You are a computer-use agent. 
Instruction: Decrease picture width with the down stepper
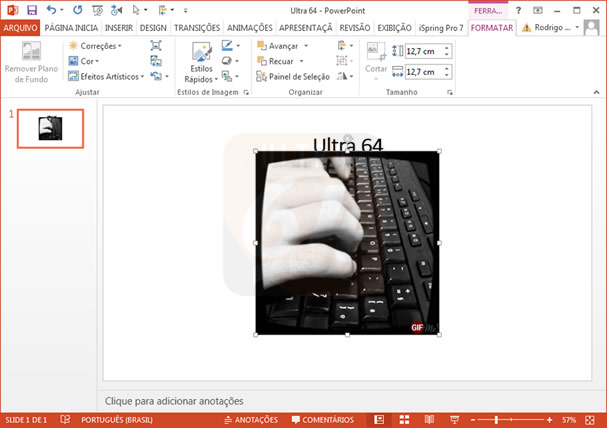447,75
